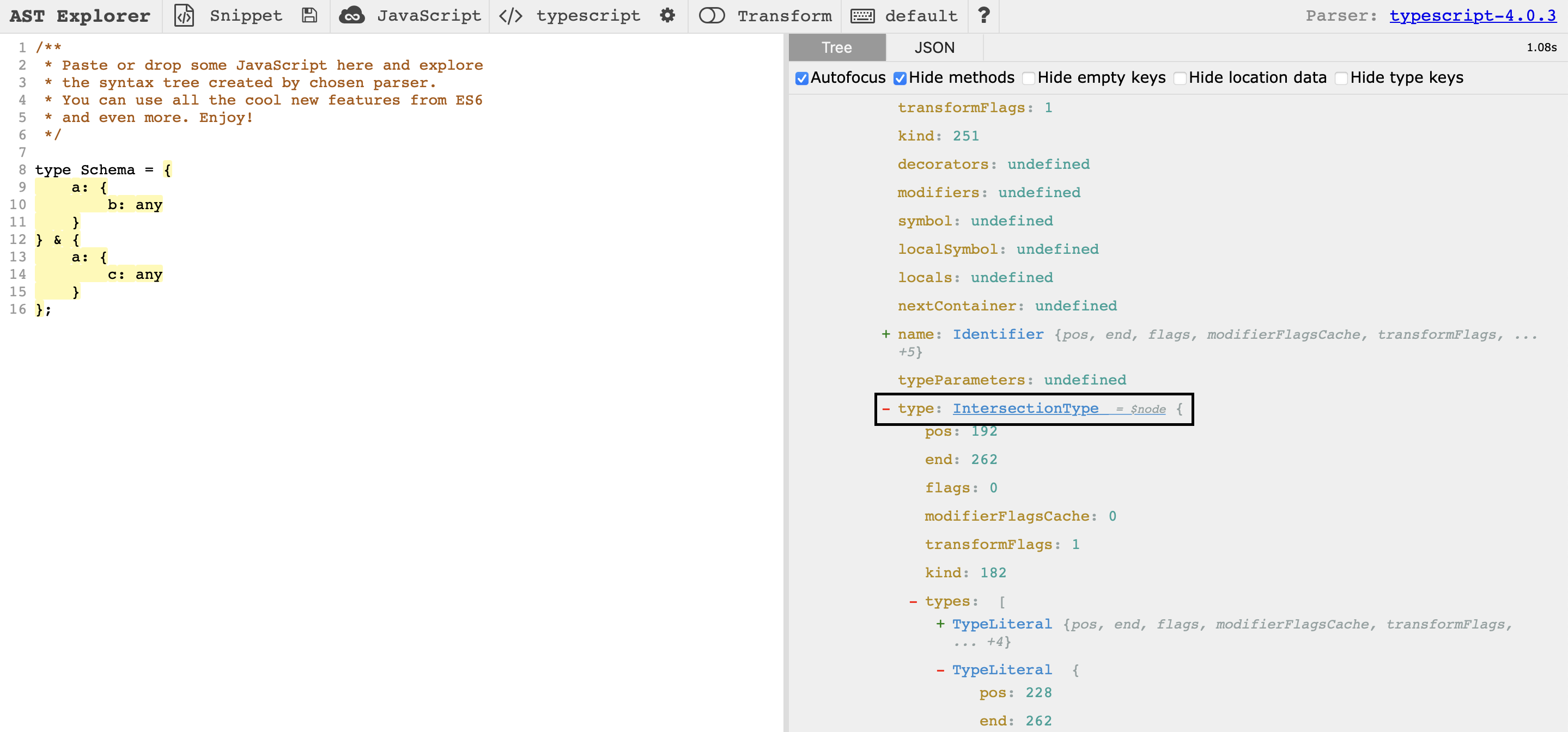This screenshot has height=732, width=1568.
Task: Uncheck the Autofocus checkbox
Action: coord(801,78)
